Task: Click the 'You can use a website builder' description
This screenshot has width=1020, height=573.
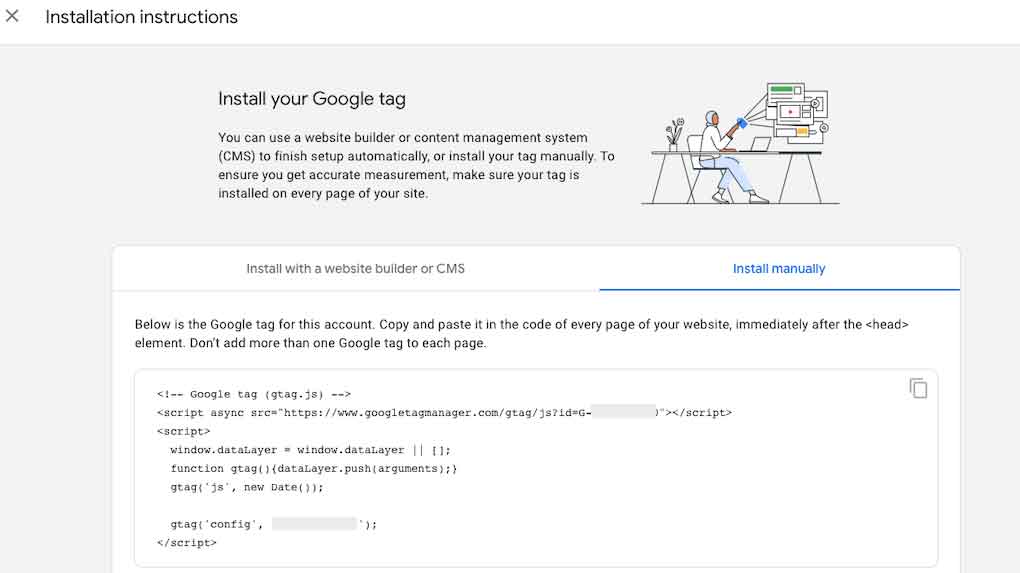Action: click(x=416, y=165)
